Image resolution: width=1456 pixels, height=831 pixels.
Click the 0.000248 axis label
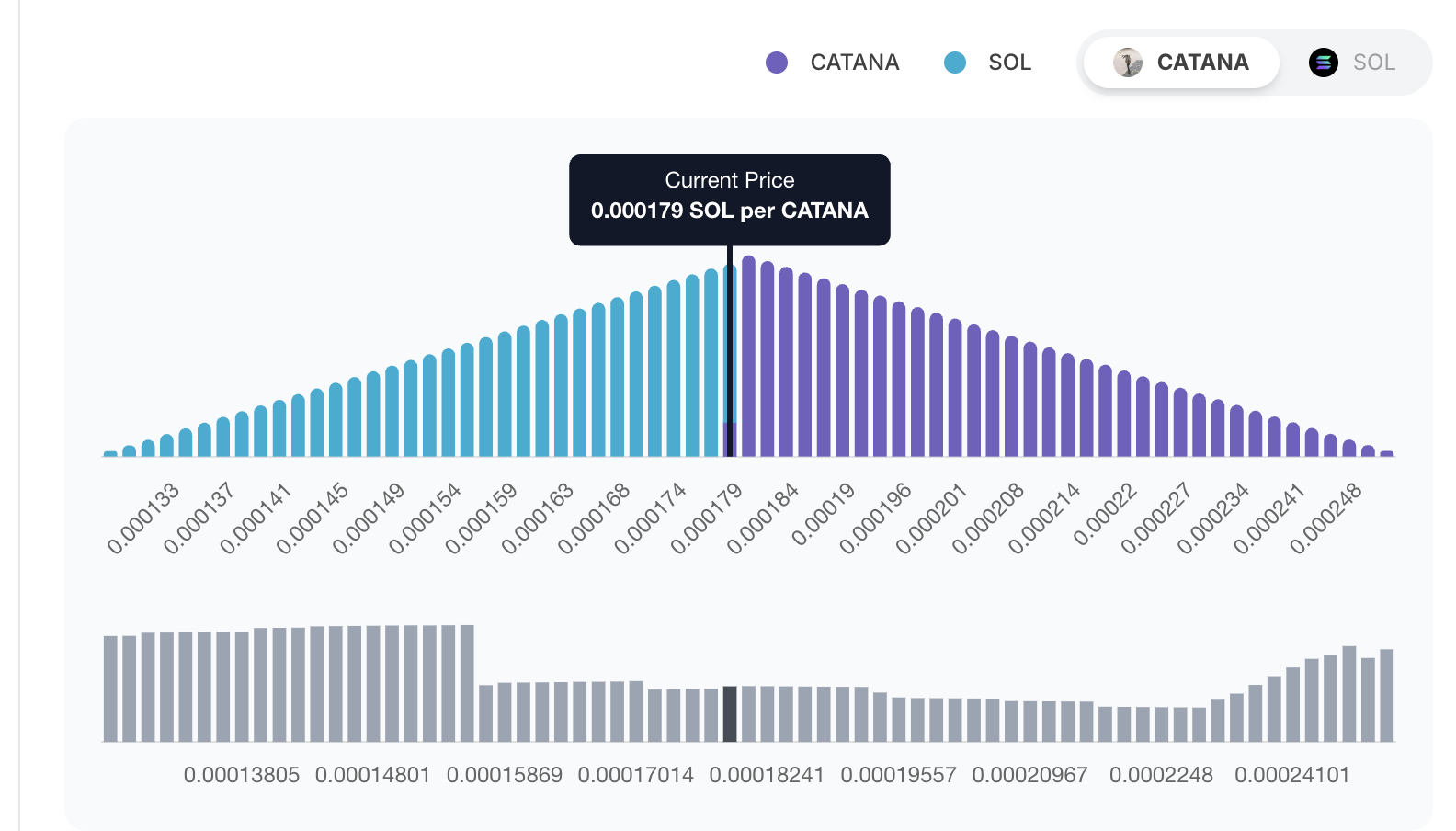pos(1325,519)
